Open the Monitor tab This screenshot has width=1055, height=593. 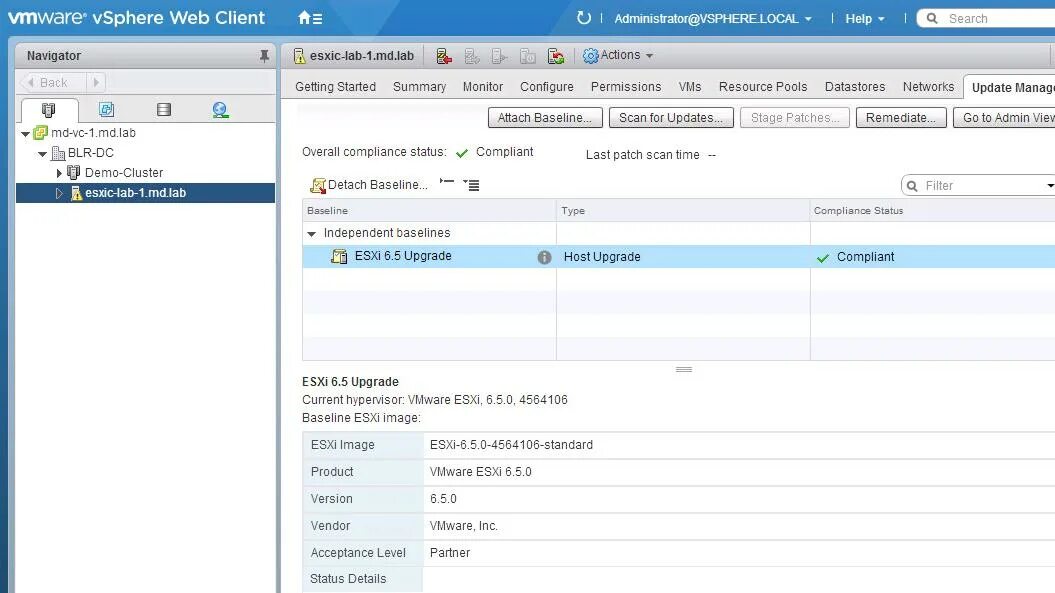[483, 87]
